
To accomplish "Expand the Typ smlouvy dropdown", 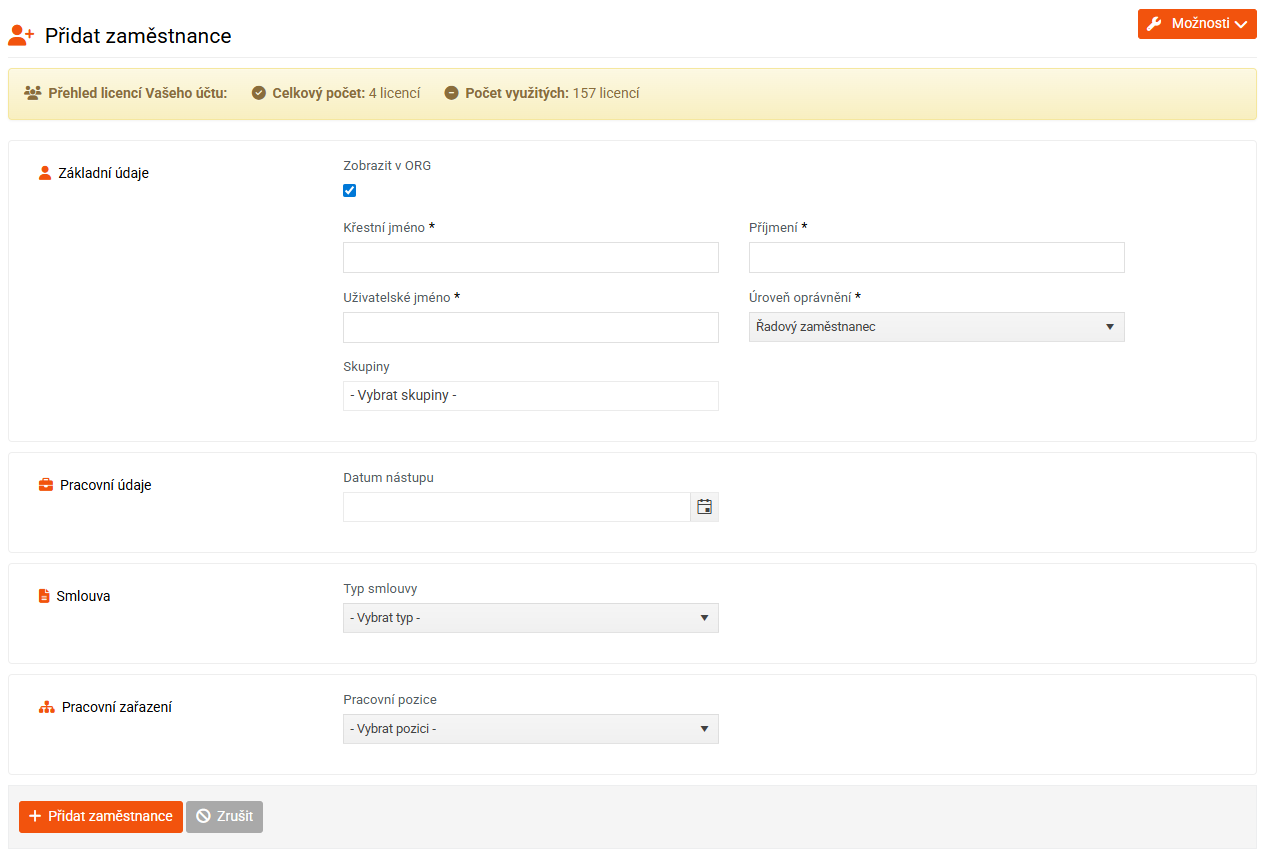I will pyautogui.click(x=530, y=618).
